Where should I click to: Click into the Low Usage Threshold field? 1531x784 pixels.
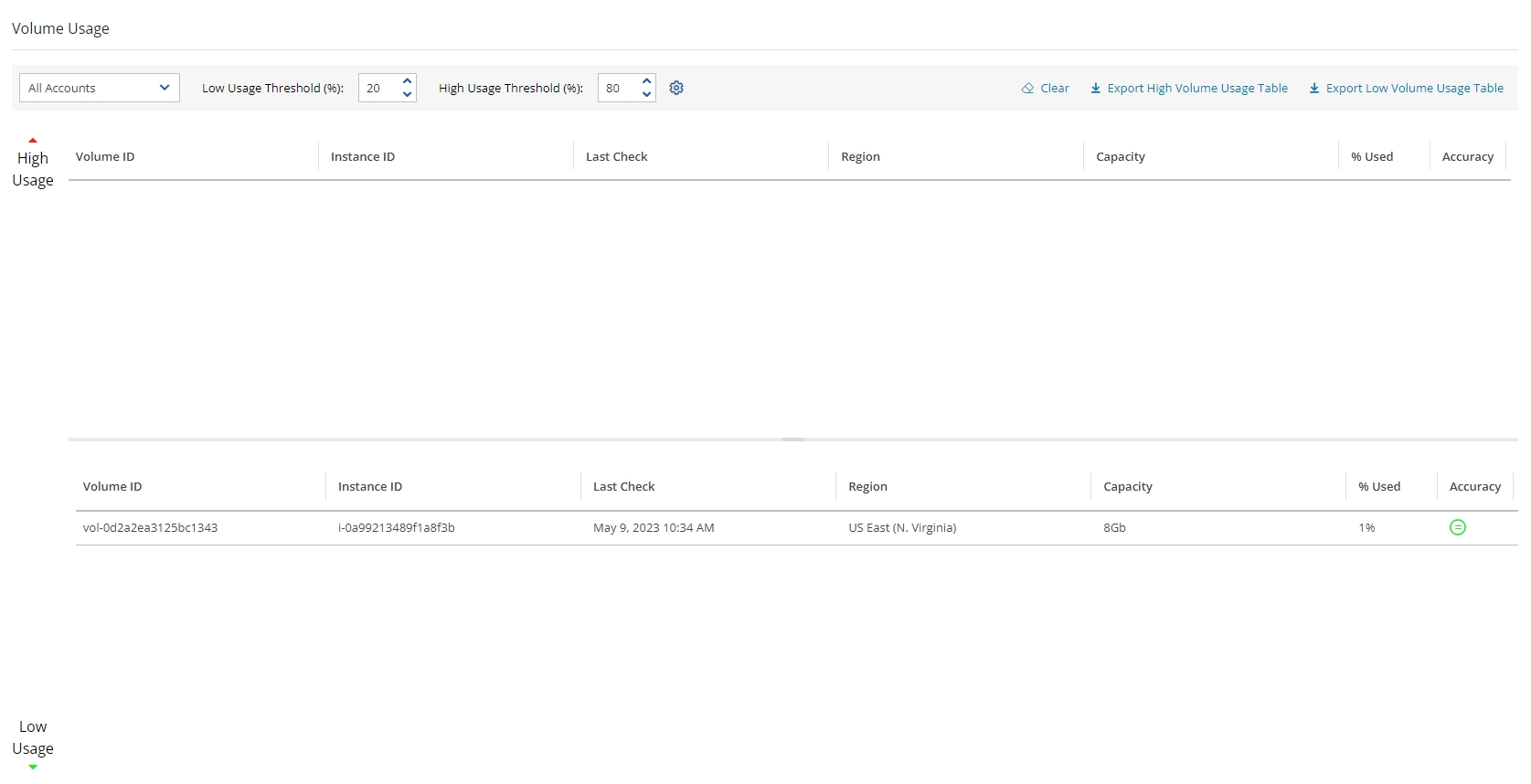coord(378,89)
